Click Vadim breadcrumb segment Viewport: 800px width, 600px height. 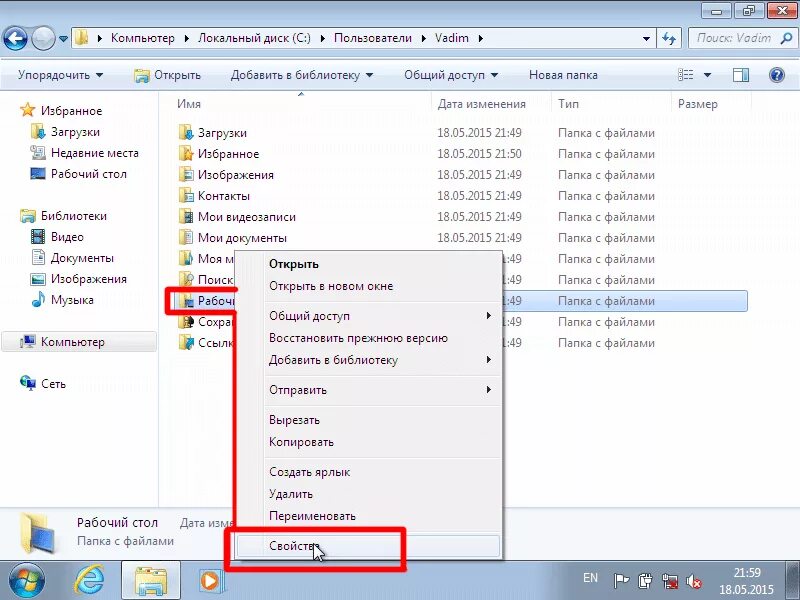pos(452,38)
